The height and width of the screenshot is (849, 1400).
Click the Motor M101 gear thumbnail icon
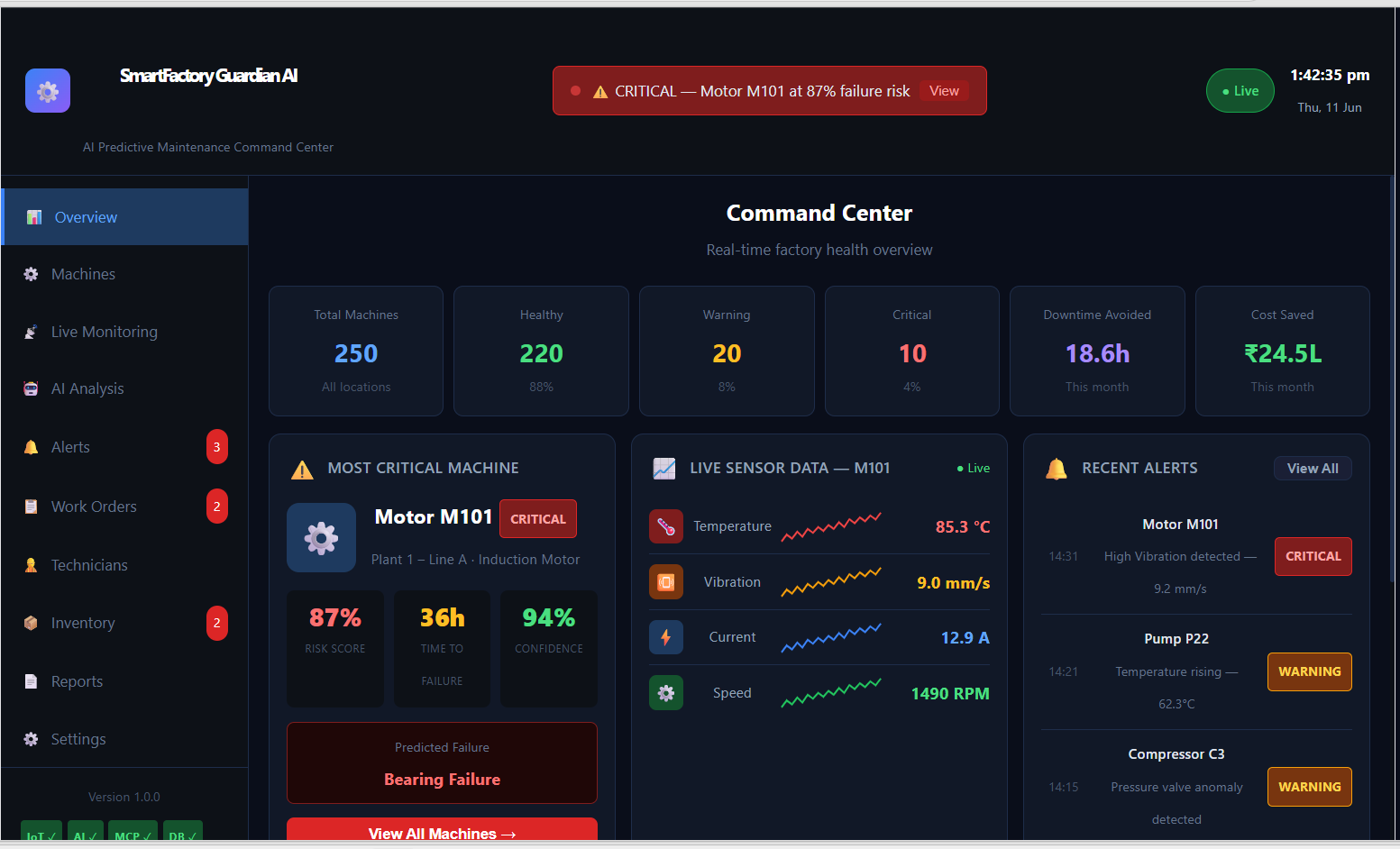[321, 538]
